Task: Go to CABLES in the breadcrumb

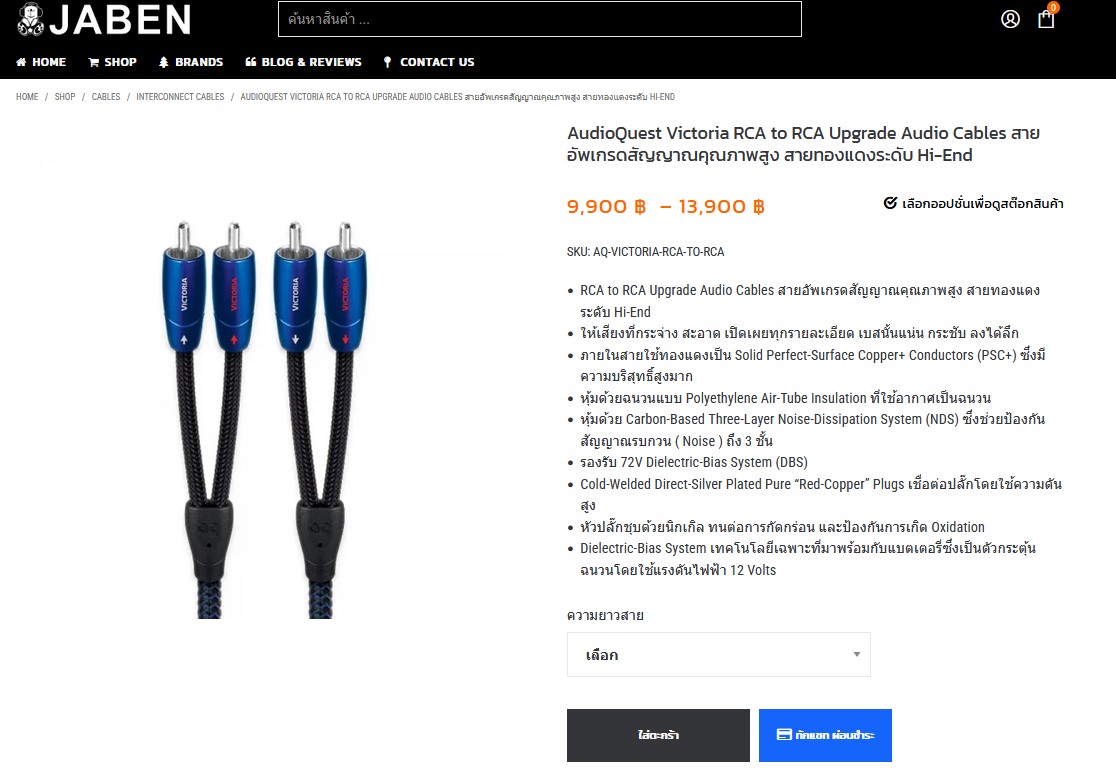Action: 106,97
